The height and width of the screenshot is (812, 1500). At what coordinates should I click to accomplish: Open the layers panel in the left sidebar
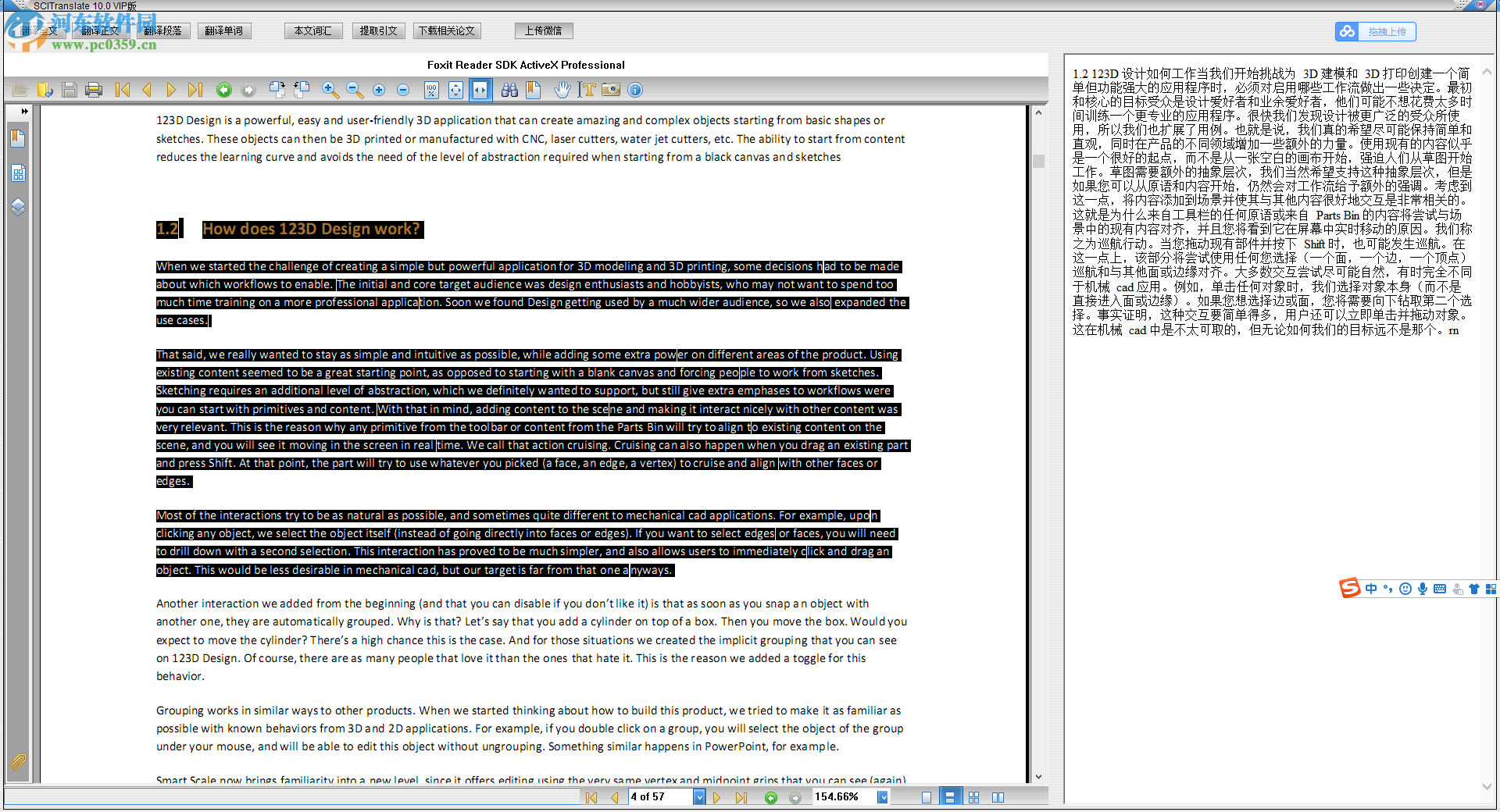[x=18, y=207]
